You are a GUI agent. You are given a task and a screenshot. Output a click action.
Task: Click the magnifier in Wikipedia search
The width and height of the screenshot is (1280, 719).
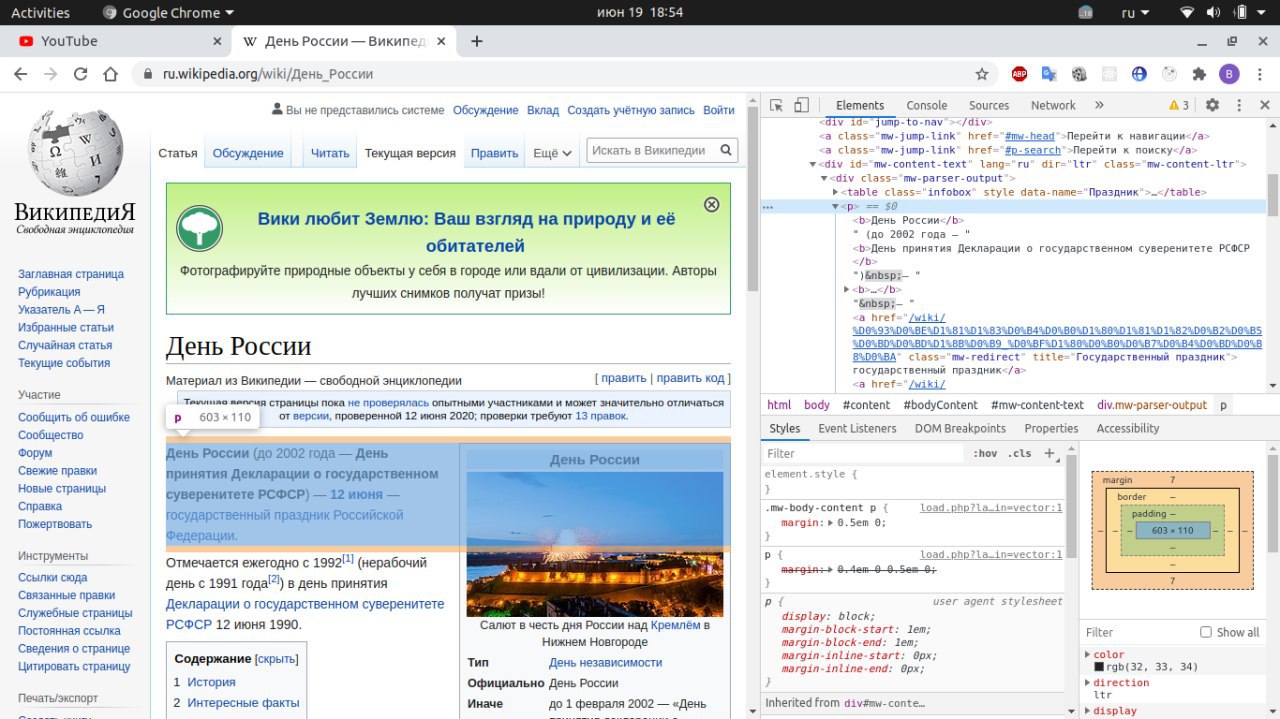[726, 151]
